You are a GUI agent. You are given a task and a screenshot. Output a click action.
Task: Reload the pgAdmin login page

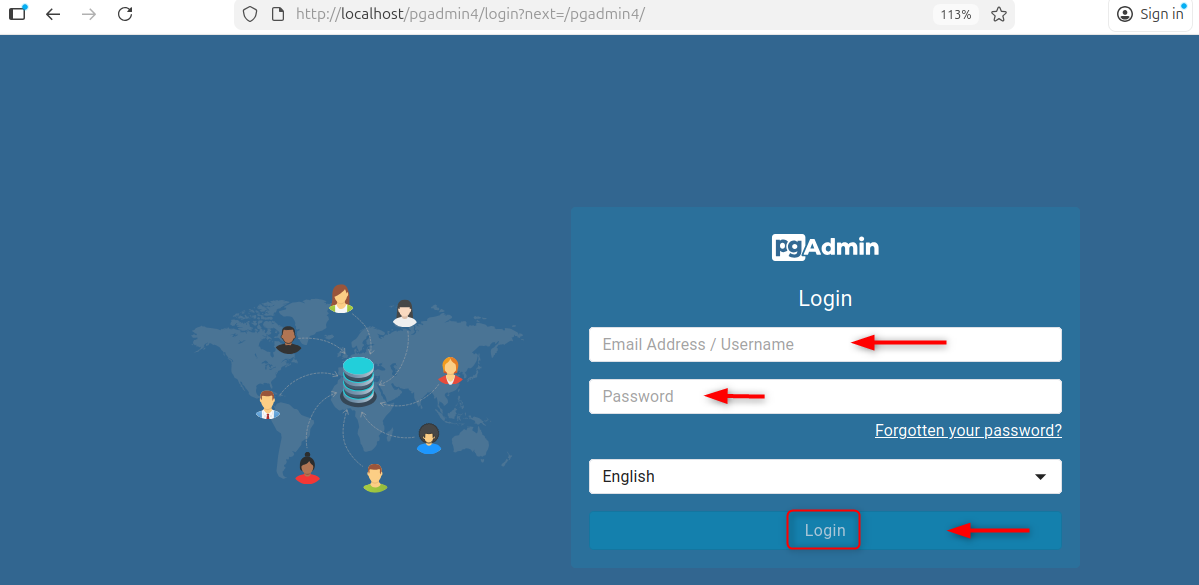click(125, 14)
